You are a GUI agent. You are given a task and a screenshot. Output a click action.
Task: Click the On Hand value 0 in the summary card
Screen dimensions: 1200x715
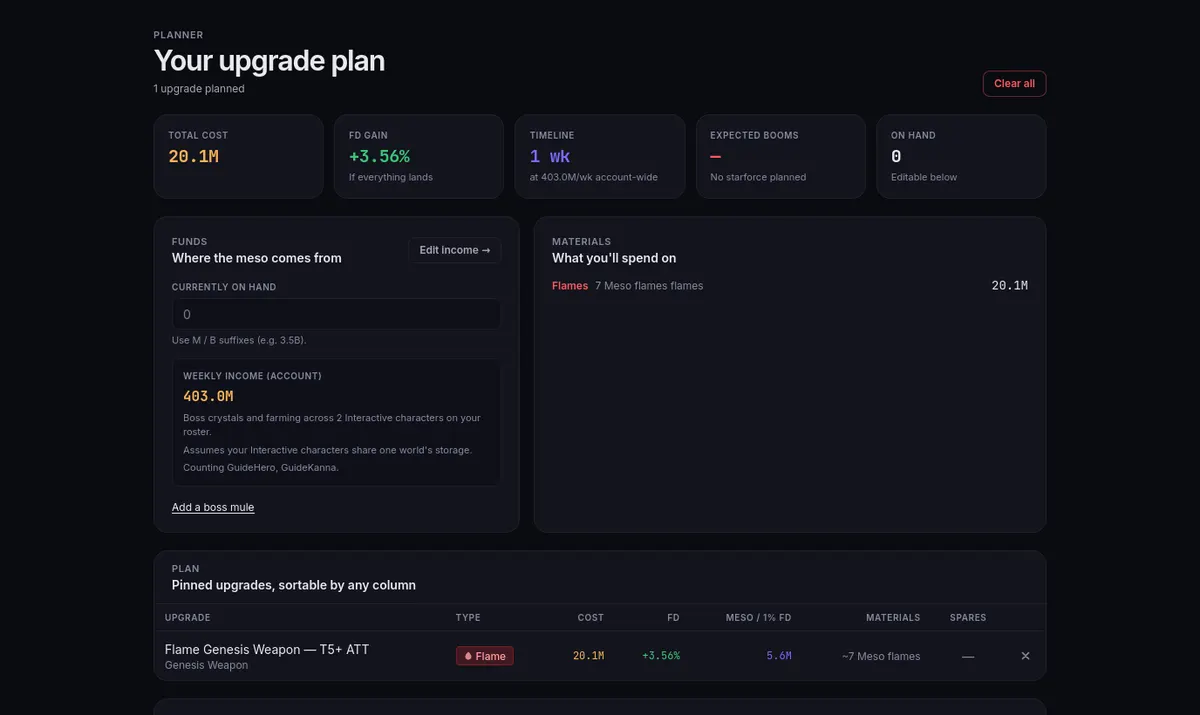896,156
